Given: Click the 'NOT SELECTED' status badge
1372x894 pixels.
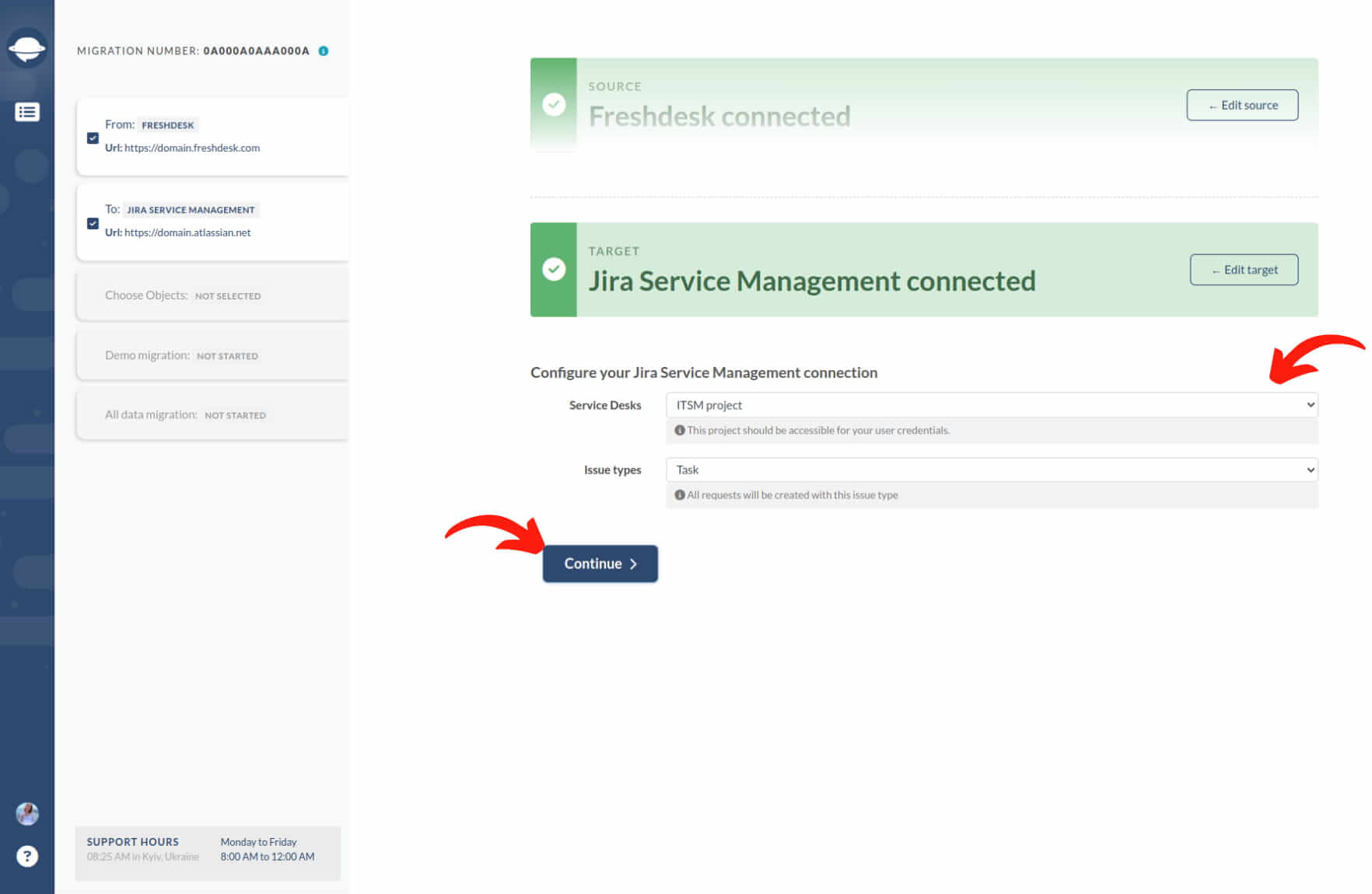Looking at the screenshot, I should point(228,296).
